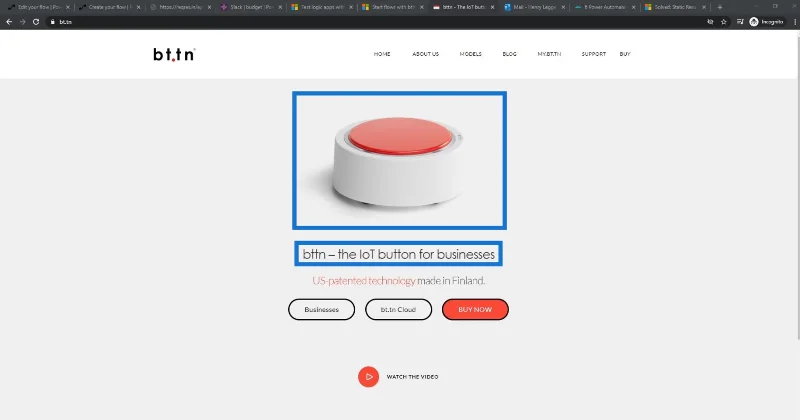Click the bt.tn logo
The height and width of the screenshot is (420, 800).
point(174,54)
